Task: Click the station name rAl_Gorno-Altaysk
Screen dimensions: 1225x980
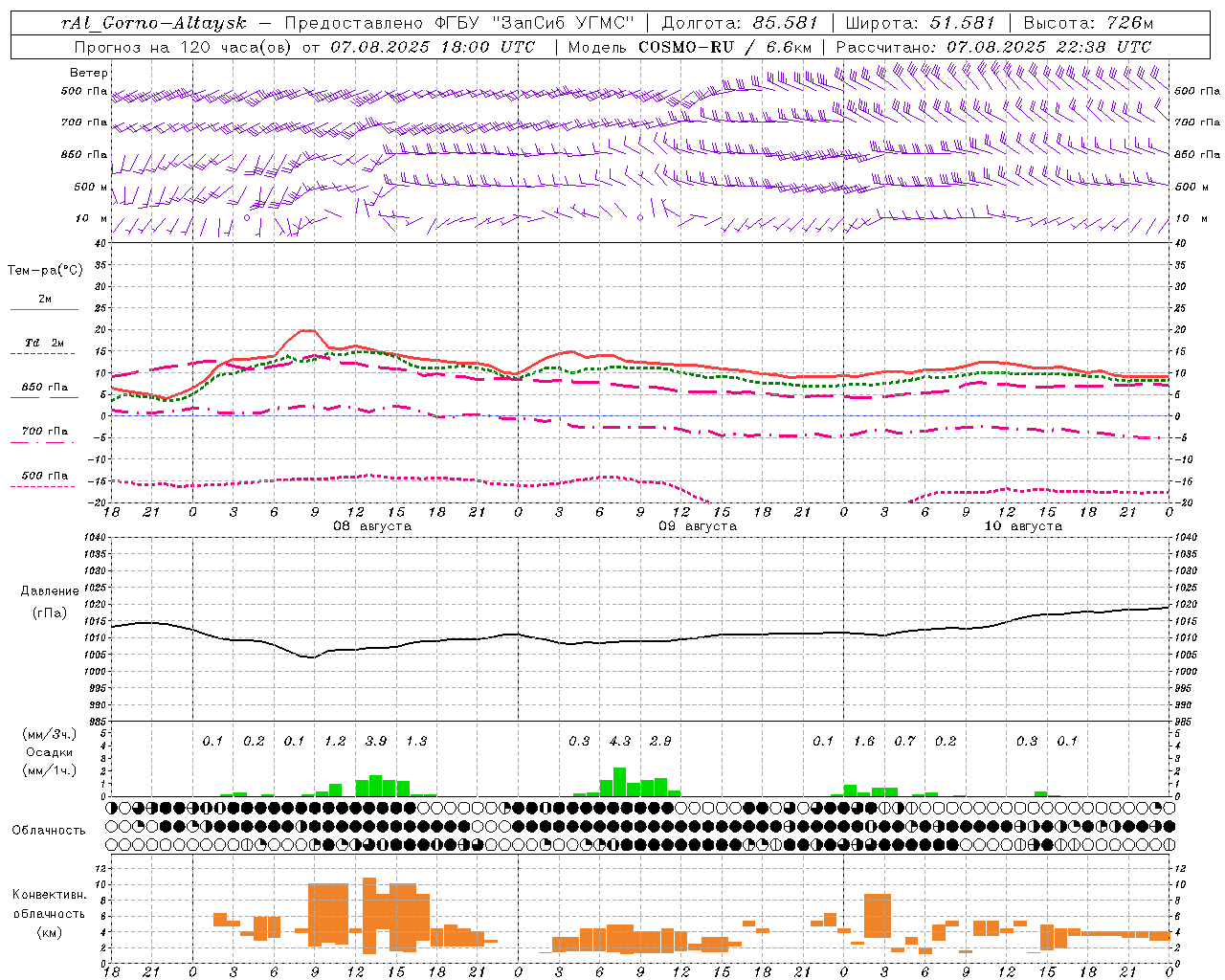Action: pos(153,23)
